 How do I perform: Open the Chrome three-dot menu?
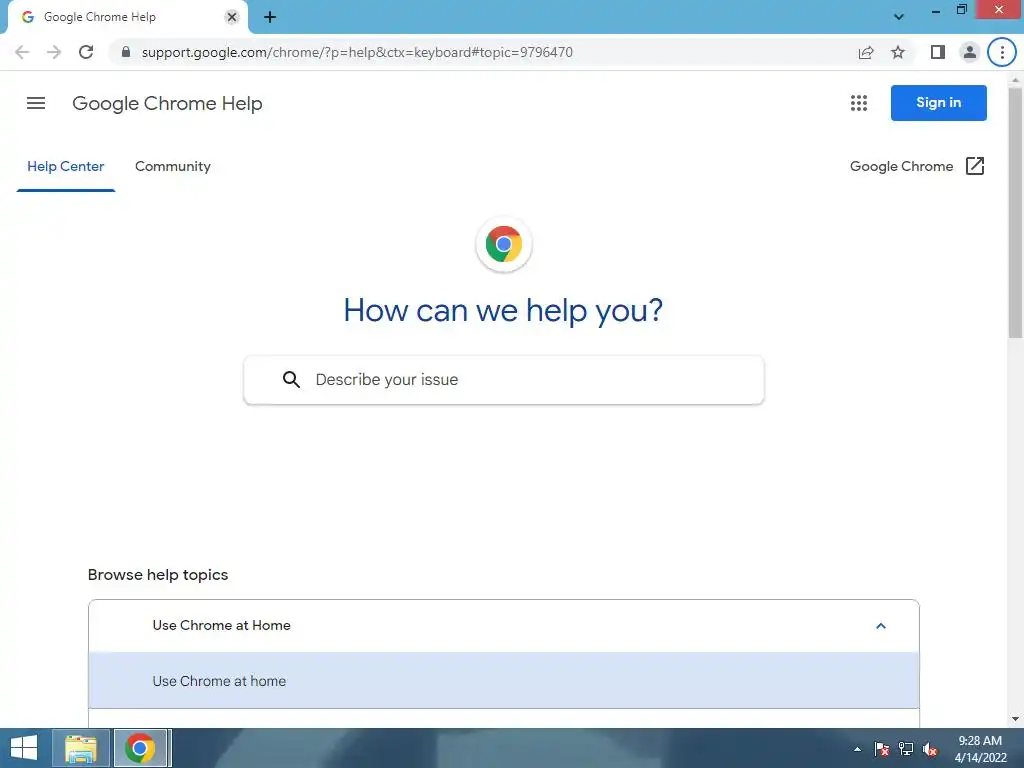(x=1002, y=52)
